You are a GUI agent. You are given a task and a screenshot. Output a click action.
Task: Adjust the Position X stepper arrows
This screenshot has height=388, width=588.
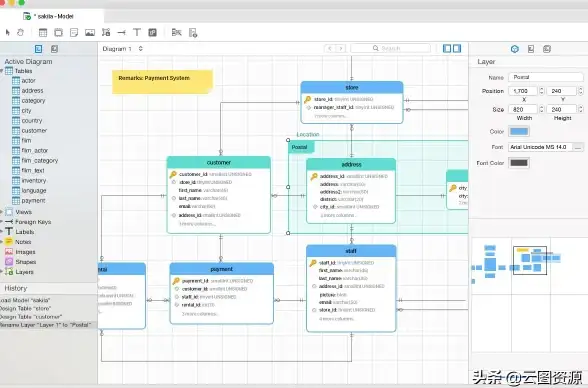click(542, 91)
